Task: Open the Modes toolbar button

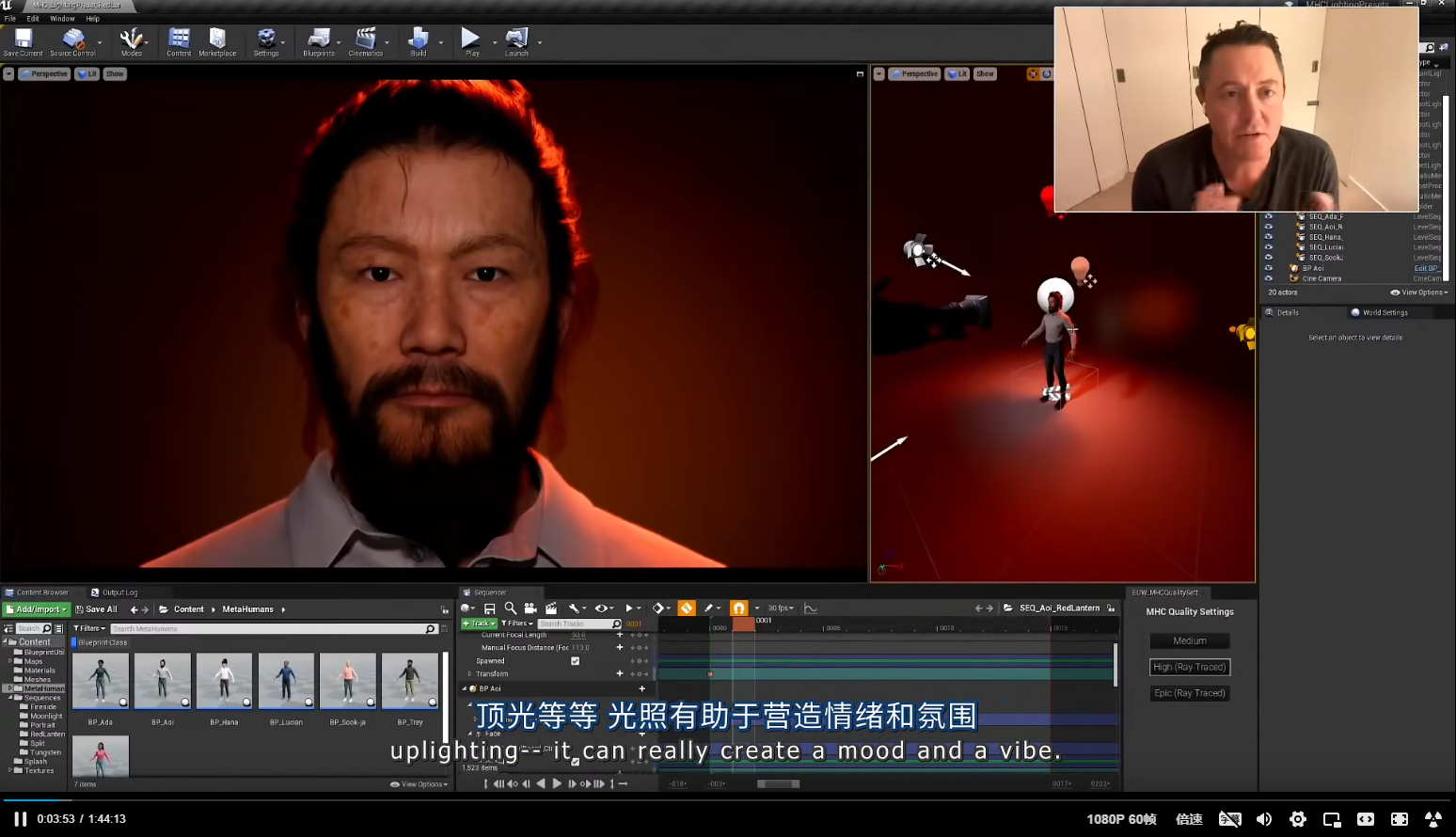Action: click(x=131, y=41)
